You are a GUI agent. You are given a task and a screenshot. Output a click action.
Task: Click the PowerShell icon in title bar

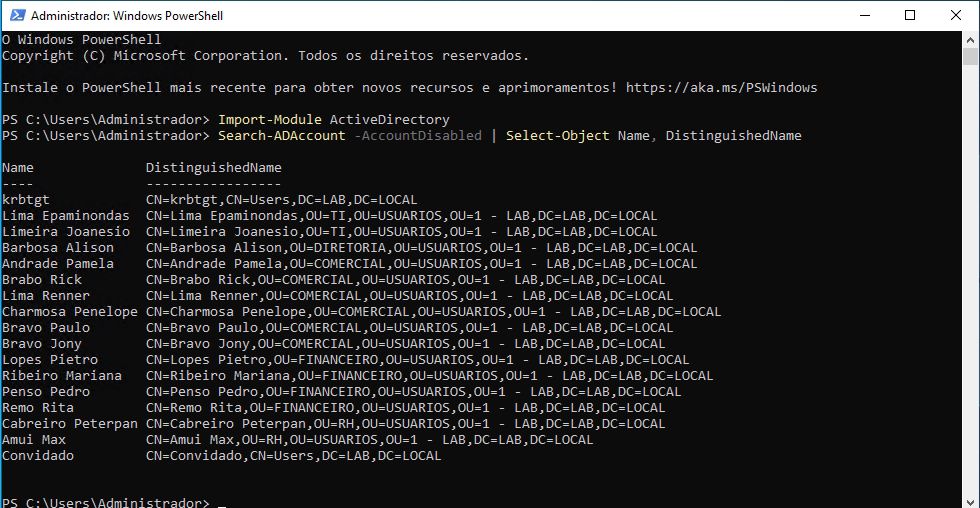tap(18, 15)
